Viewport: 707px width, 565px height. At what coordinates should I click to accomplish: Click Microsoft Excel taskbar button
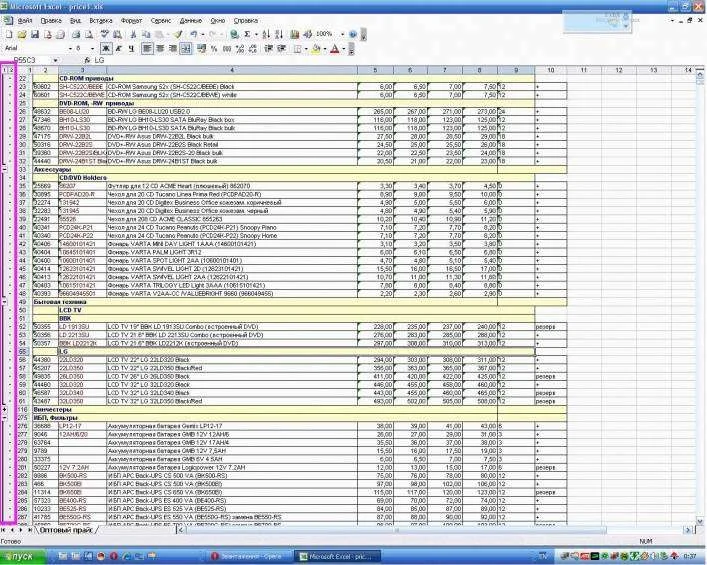[336, 556]
